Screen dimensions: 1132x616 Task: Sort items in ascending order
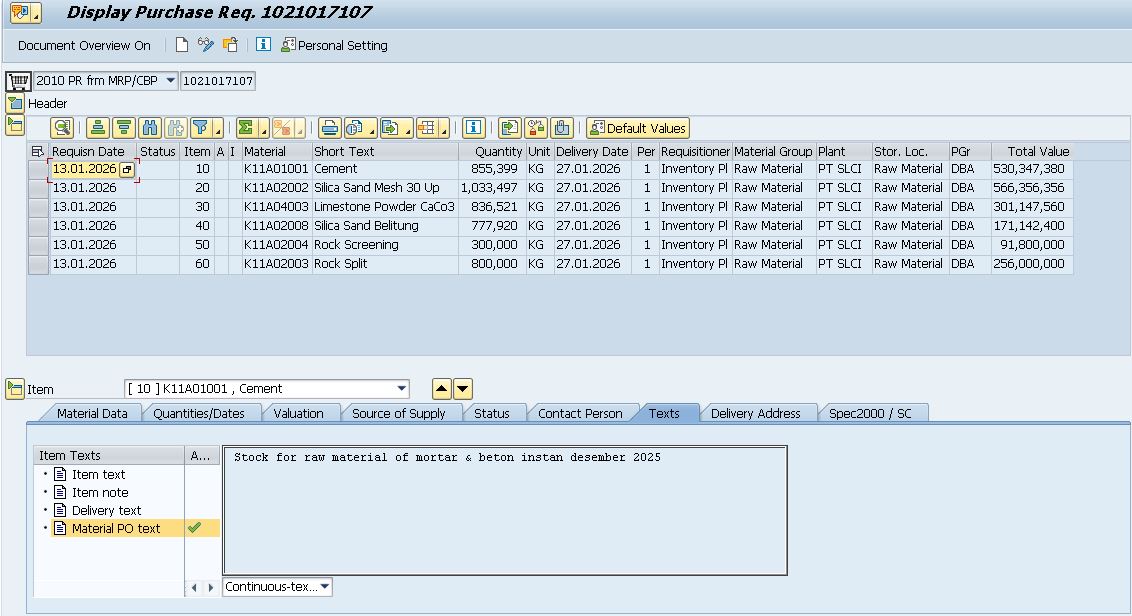pos(97,128)
